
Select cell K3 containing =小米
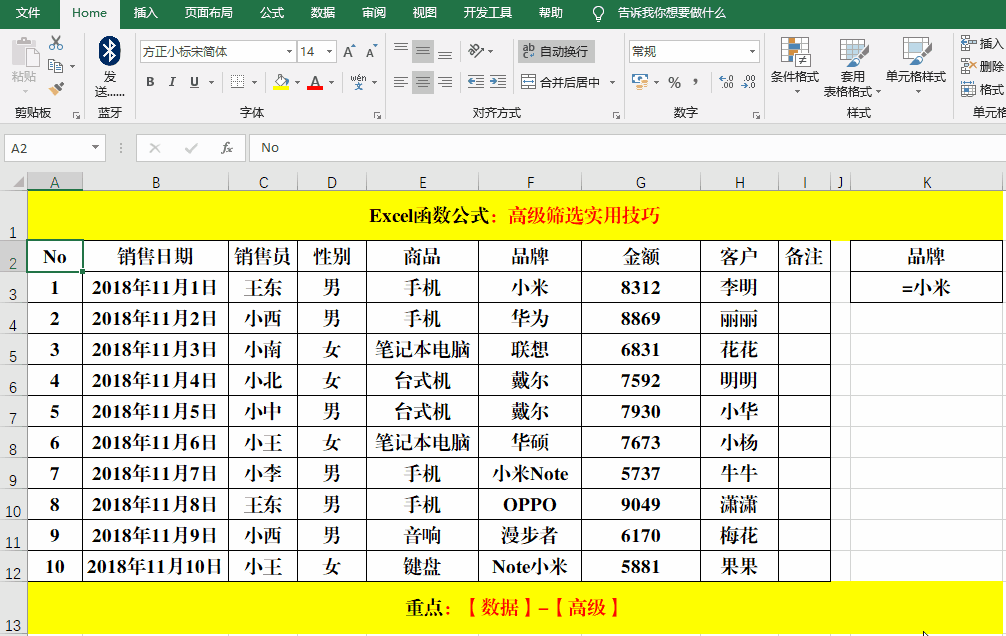[926, 288]
